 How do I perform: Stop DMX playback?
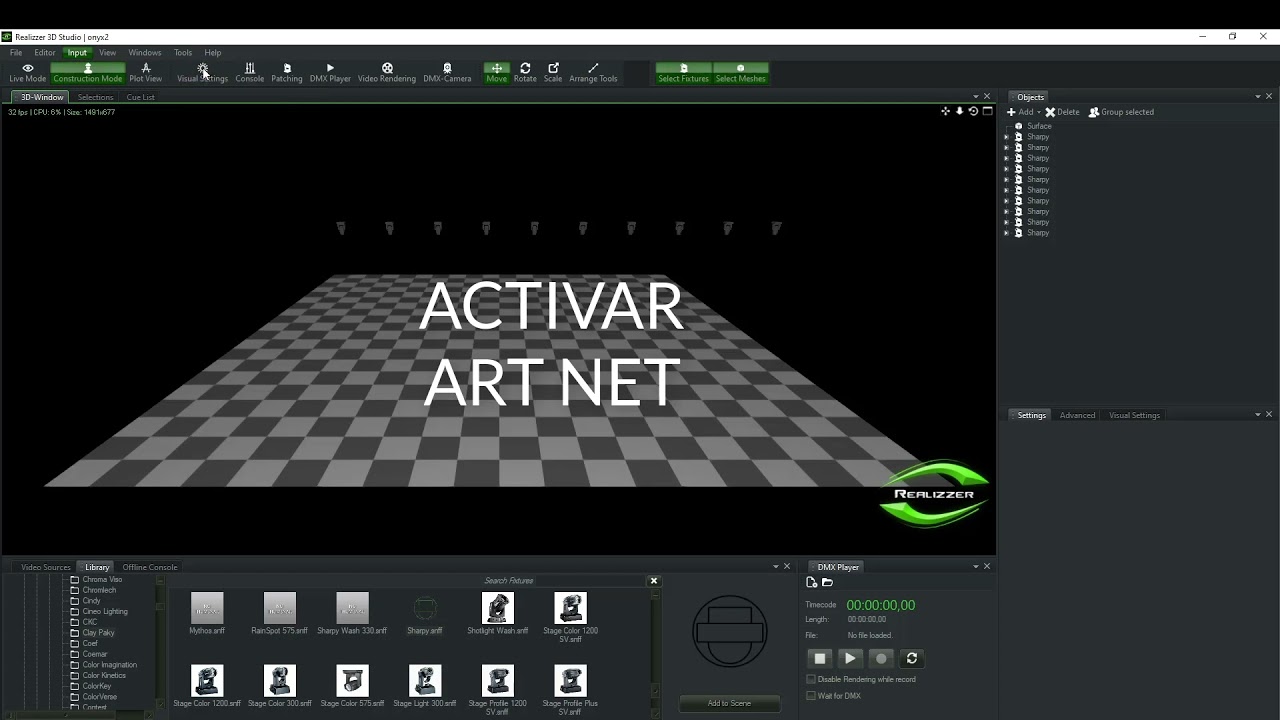820,658
